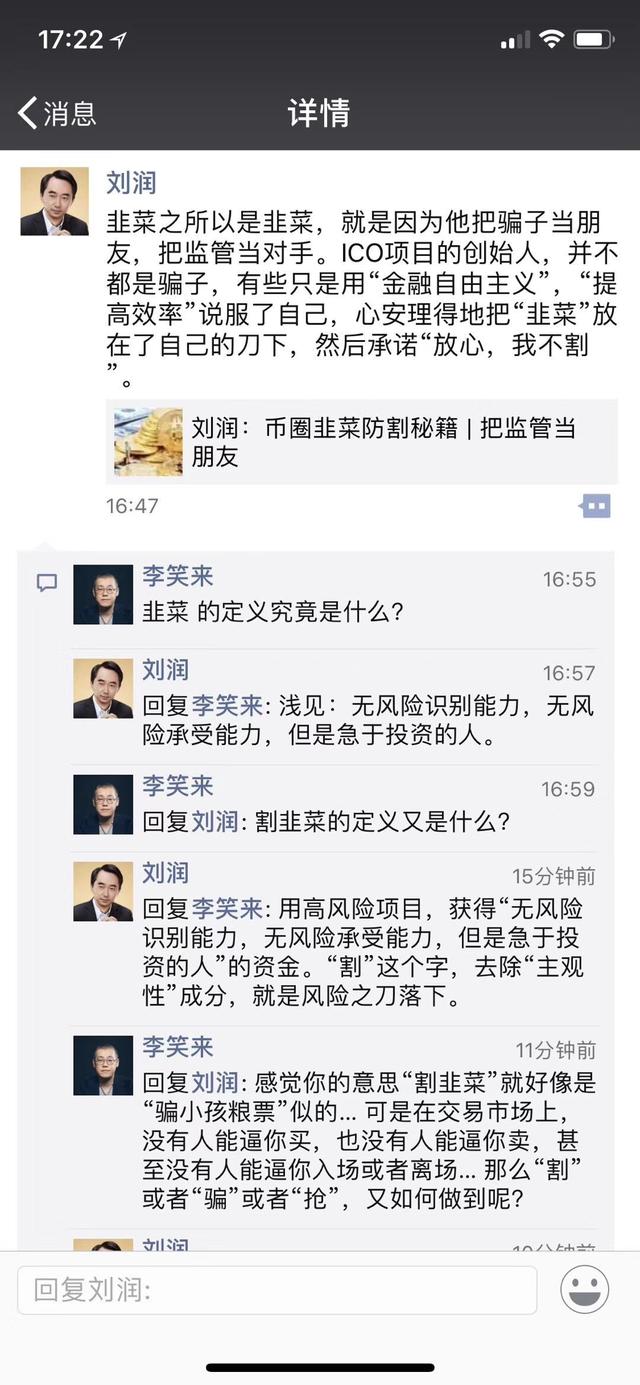Tap 李笑来's avatar in the 16:59 comment

(x=103, y=803)
